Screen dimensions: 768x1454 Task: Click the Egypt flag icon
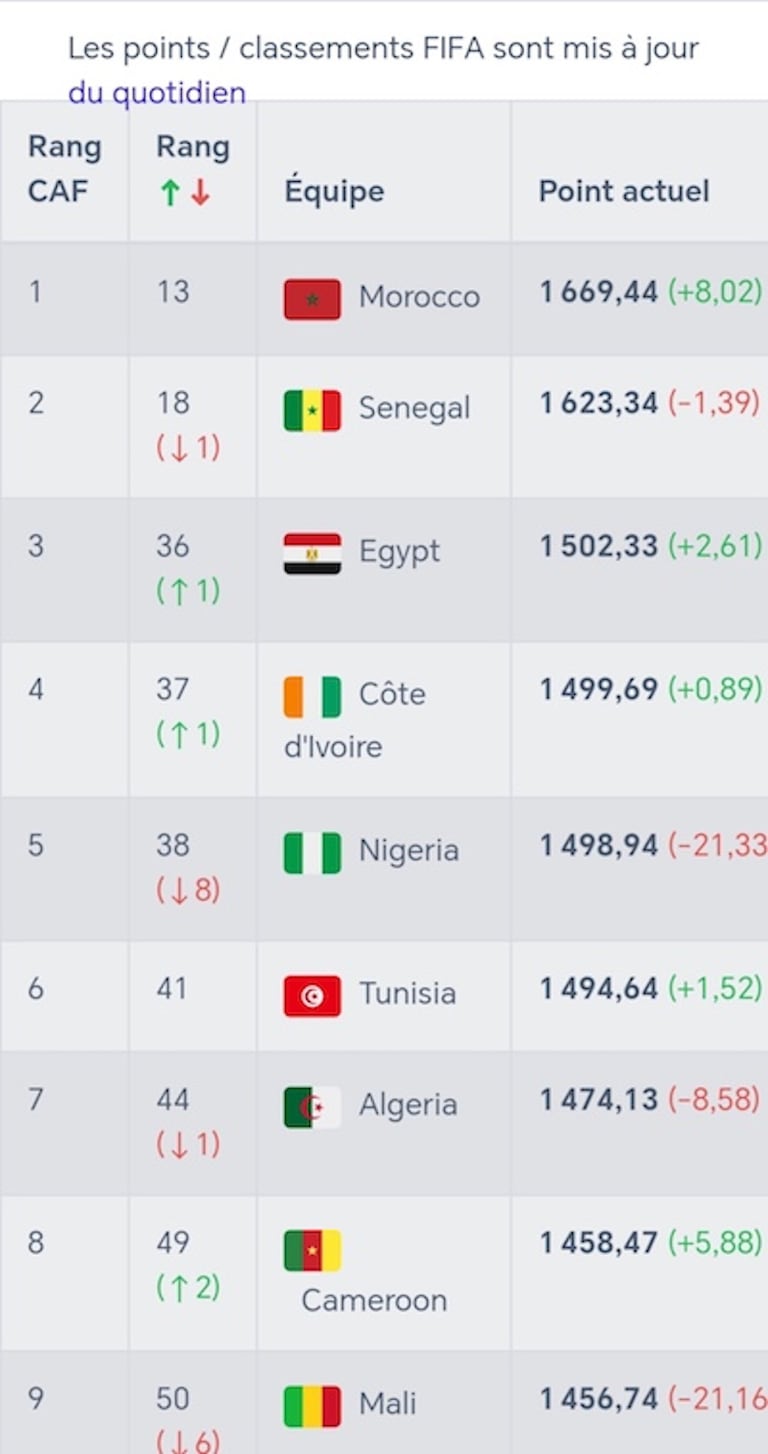(x=312, y=553)
